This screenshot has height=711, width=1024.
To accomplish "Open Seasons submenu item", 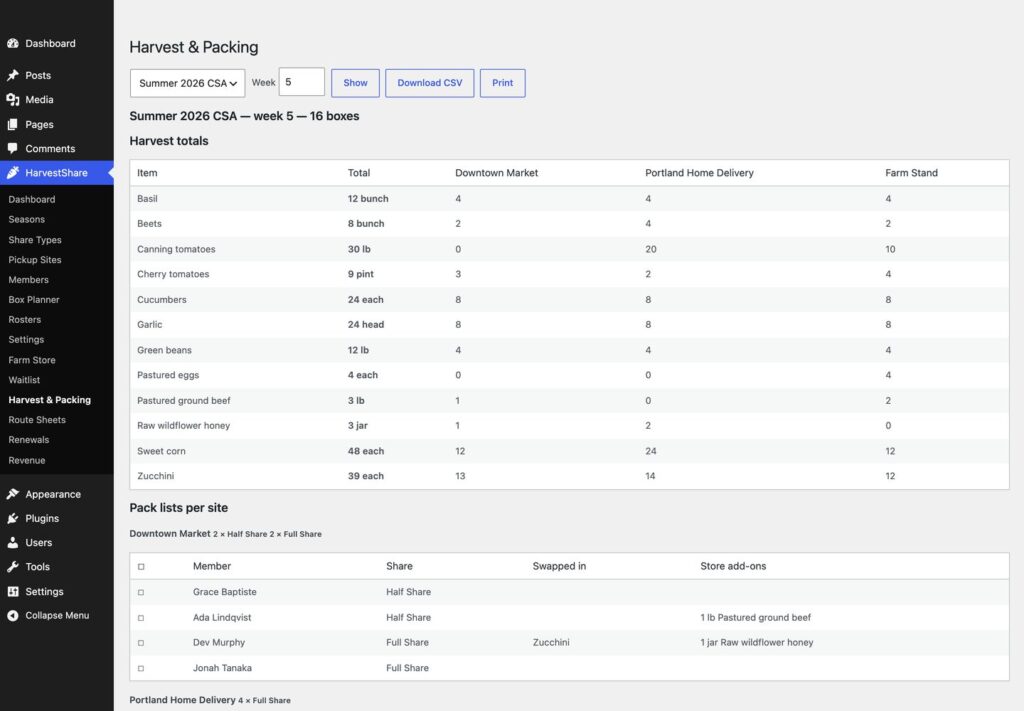I will coord(27,219).
